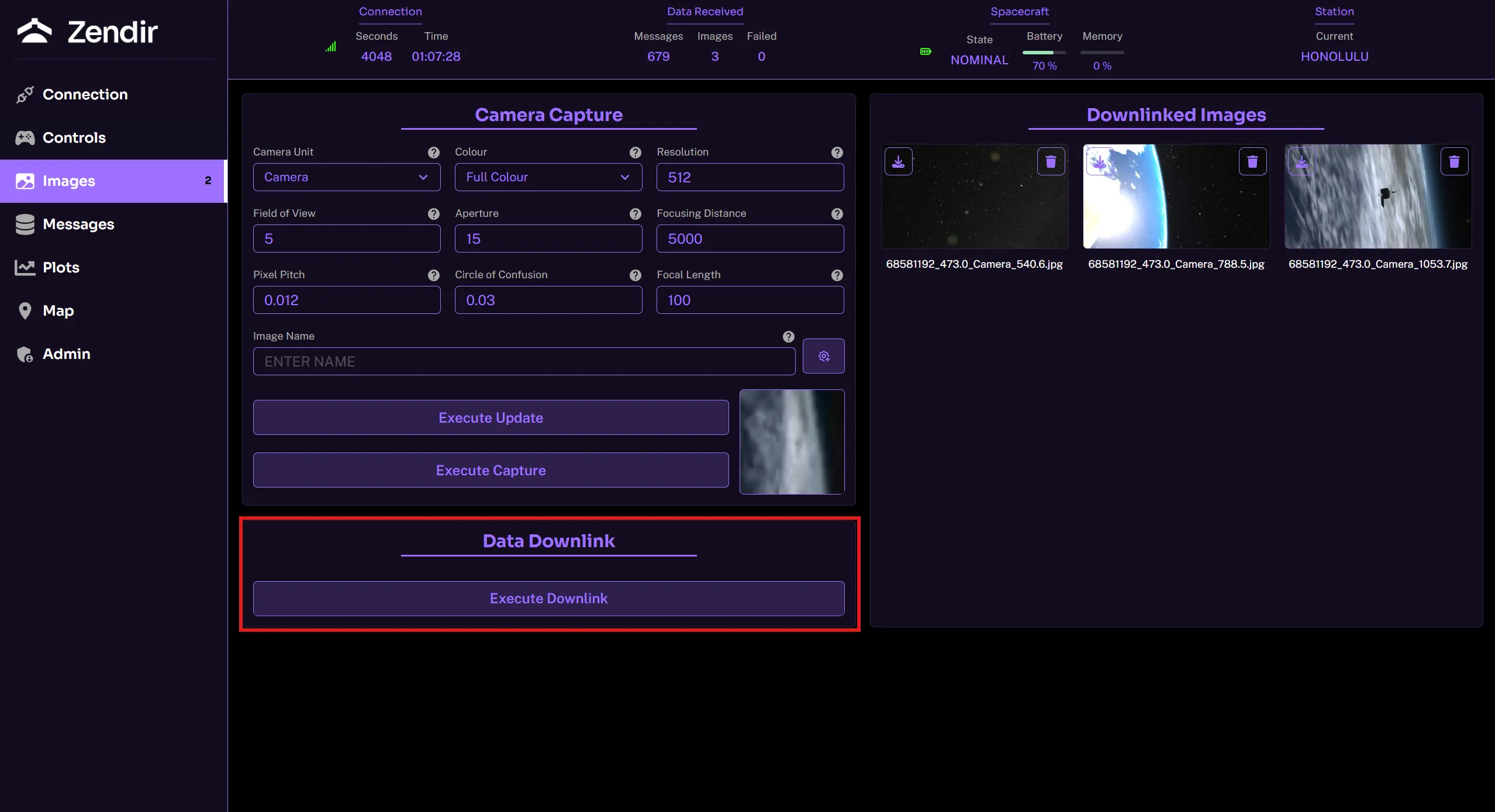Viewport: 1495px width, 812px height.
Task: Download the Camera_1053.7.jpg image
Action: tap(1301, 162)
